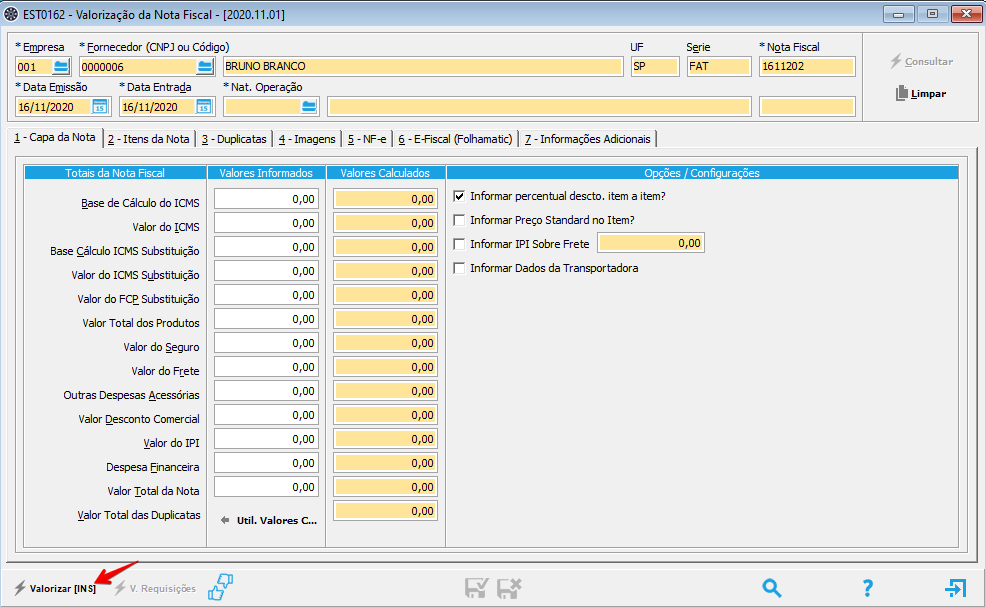The image size is (986, 608).
Task: Click the informed Valor do Frete field
Action: (267, 367)
